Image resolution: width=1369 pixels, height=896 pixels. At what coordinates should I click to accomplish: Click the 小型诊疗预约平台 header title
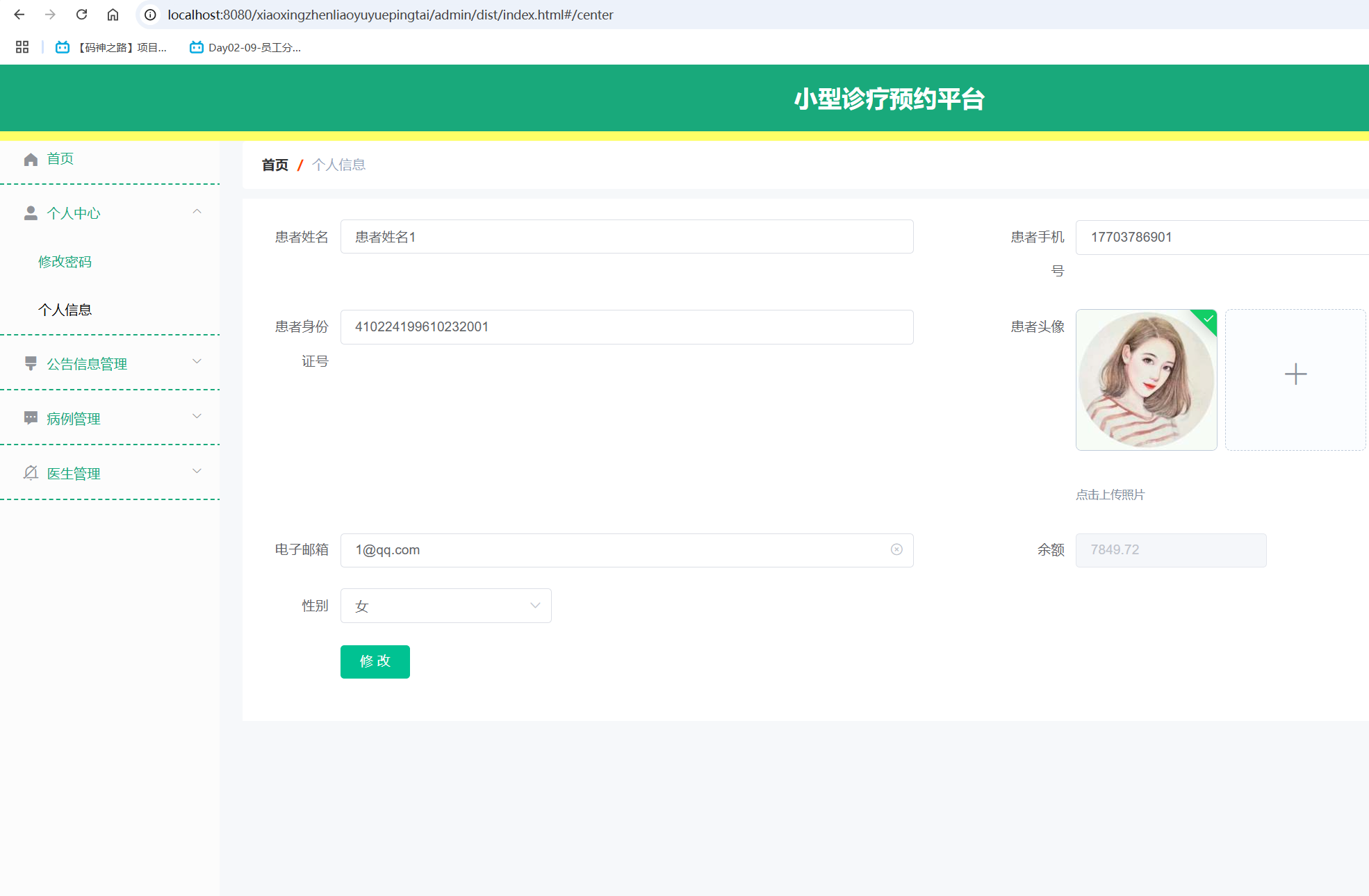click(889, 99)
